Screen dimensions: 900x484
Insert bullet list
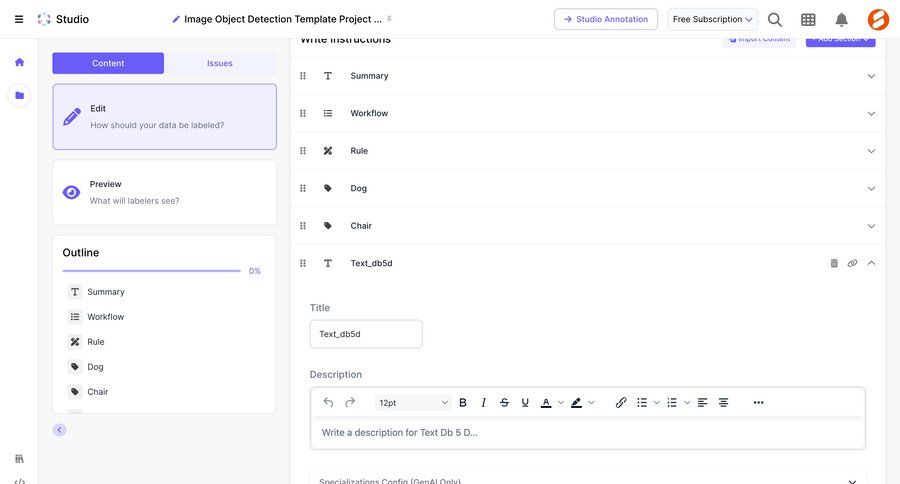pyautogui.click(x=642, y=402)
